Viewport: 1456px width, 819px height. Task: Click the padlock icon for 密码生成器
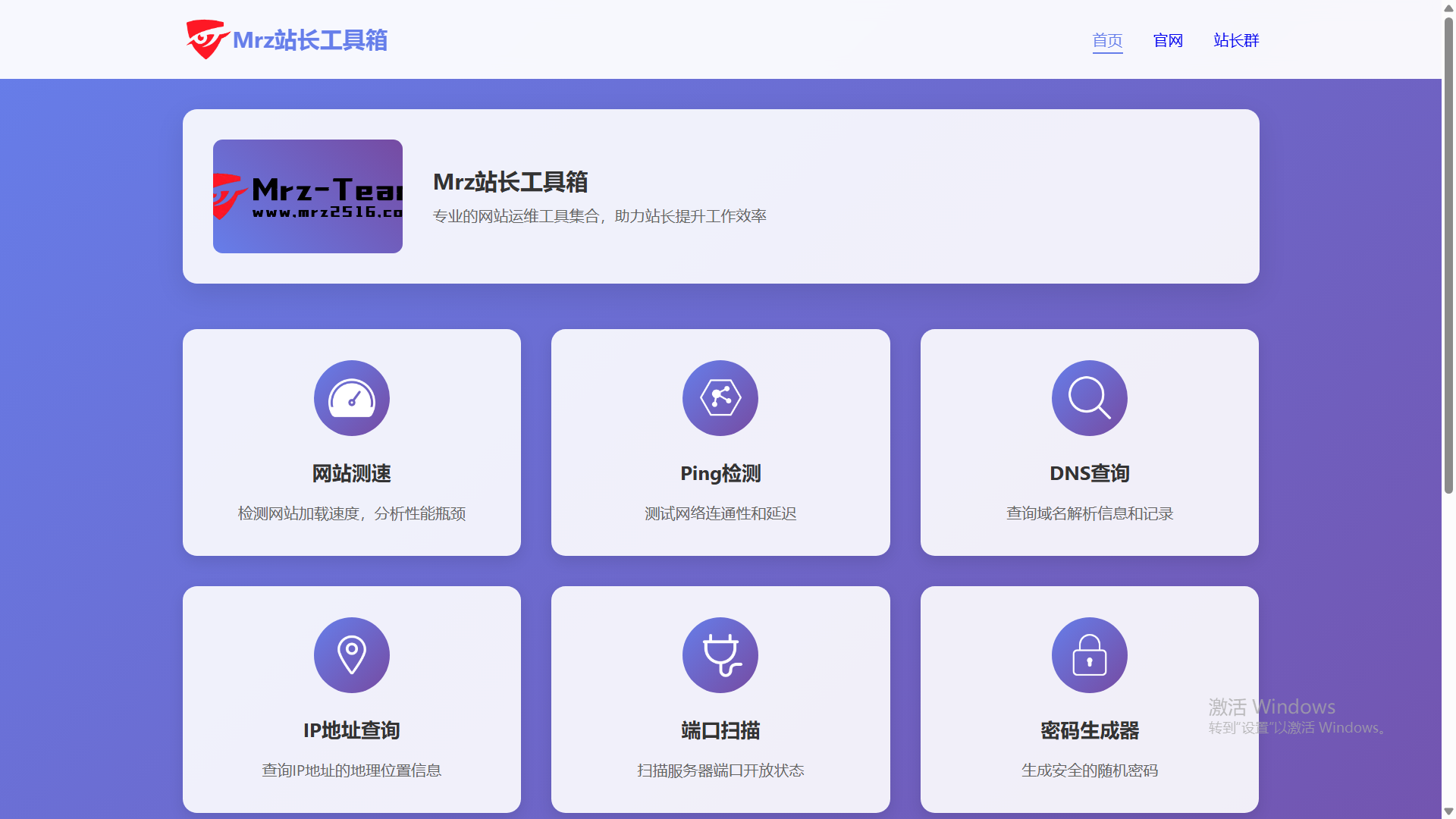pos(1090,655)
